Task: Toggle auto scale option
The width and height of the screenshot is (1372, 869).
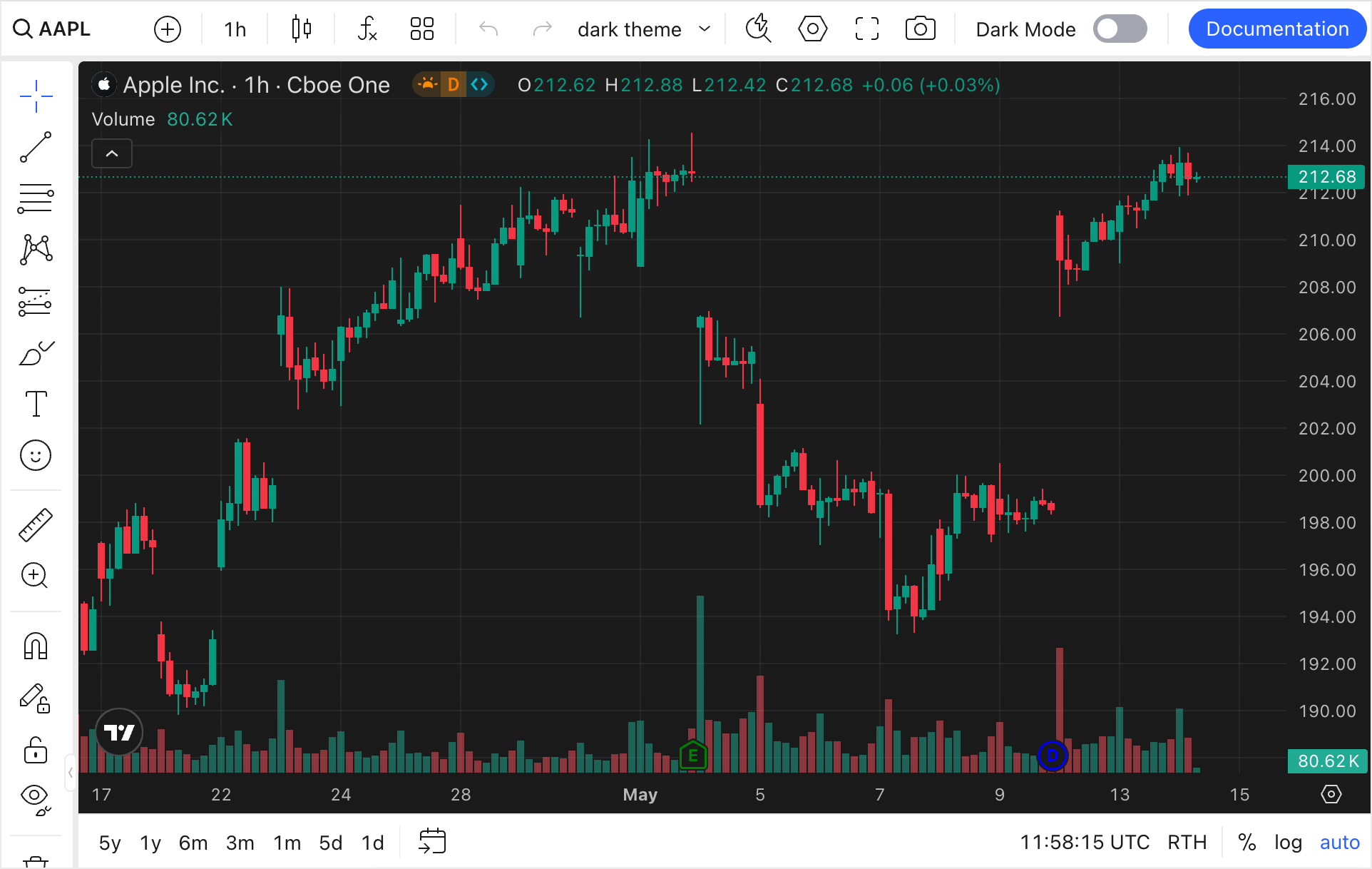Action: click(1339, 843)
